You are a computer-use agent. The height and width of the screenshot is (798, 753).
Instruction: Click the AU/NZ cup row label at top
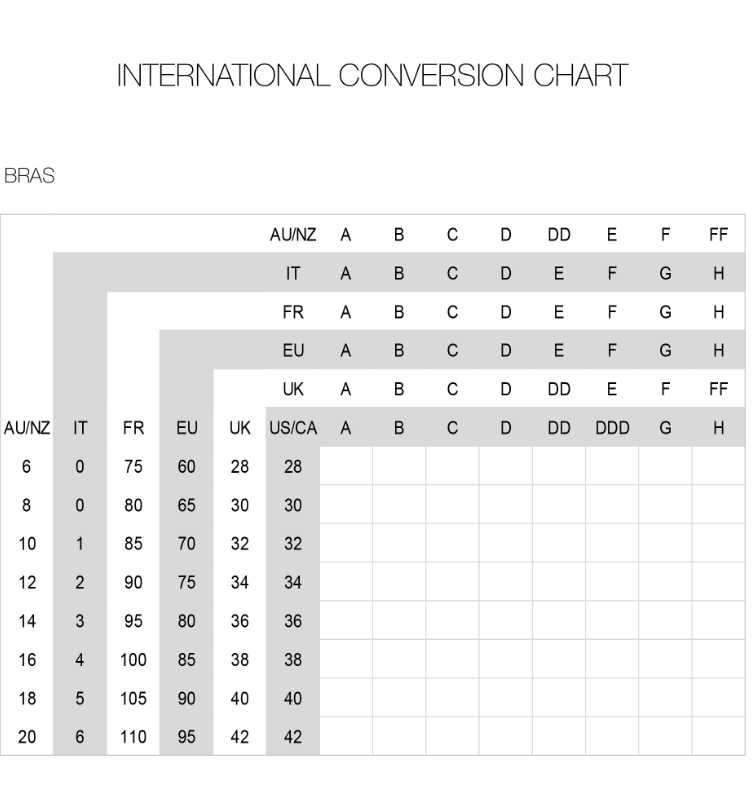pyautogui.click(x=293, y=235)
